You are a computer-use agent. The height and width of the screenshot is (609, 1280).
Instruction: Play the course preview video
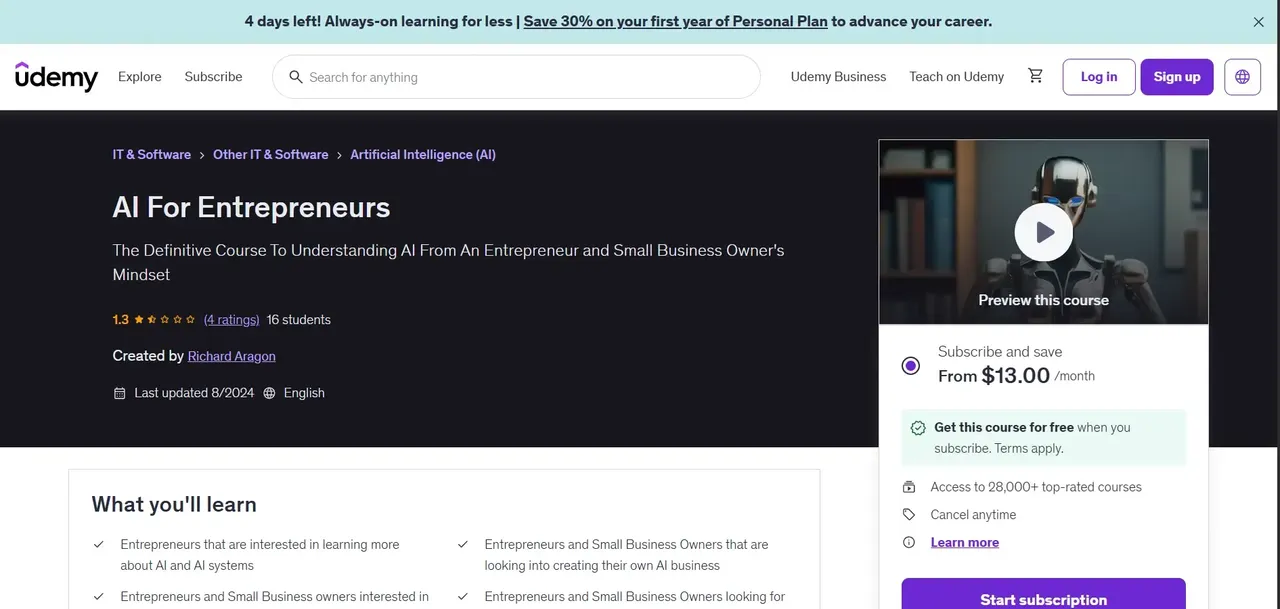[x=1043, y=233]
